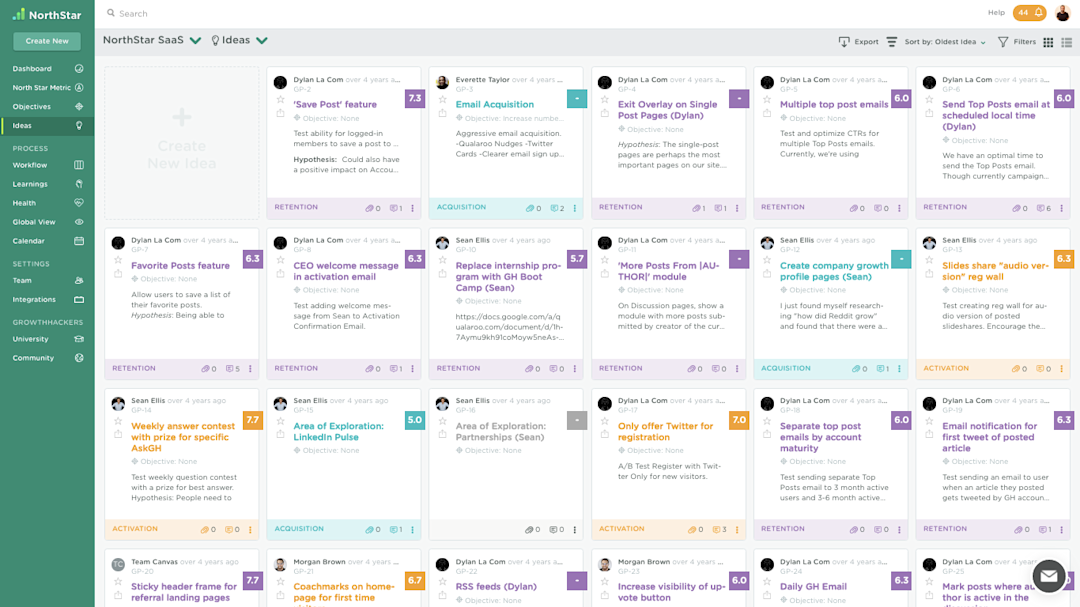Open Calendar in the sidebar
1080x607 pixels.
(47, 241)
